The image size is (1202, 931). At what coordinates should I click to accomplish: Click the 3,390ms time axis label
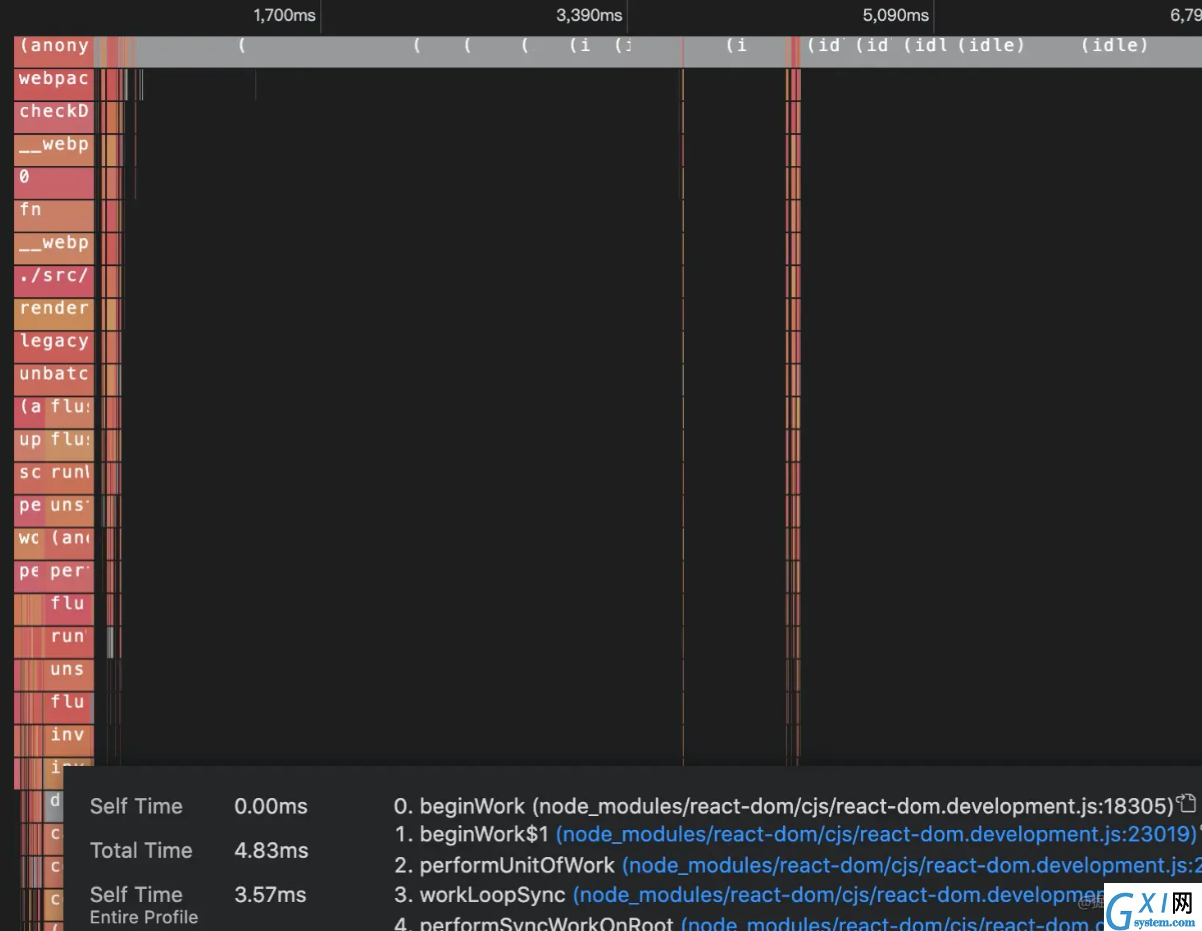pyautogui.click(x=590, y=15)
